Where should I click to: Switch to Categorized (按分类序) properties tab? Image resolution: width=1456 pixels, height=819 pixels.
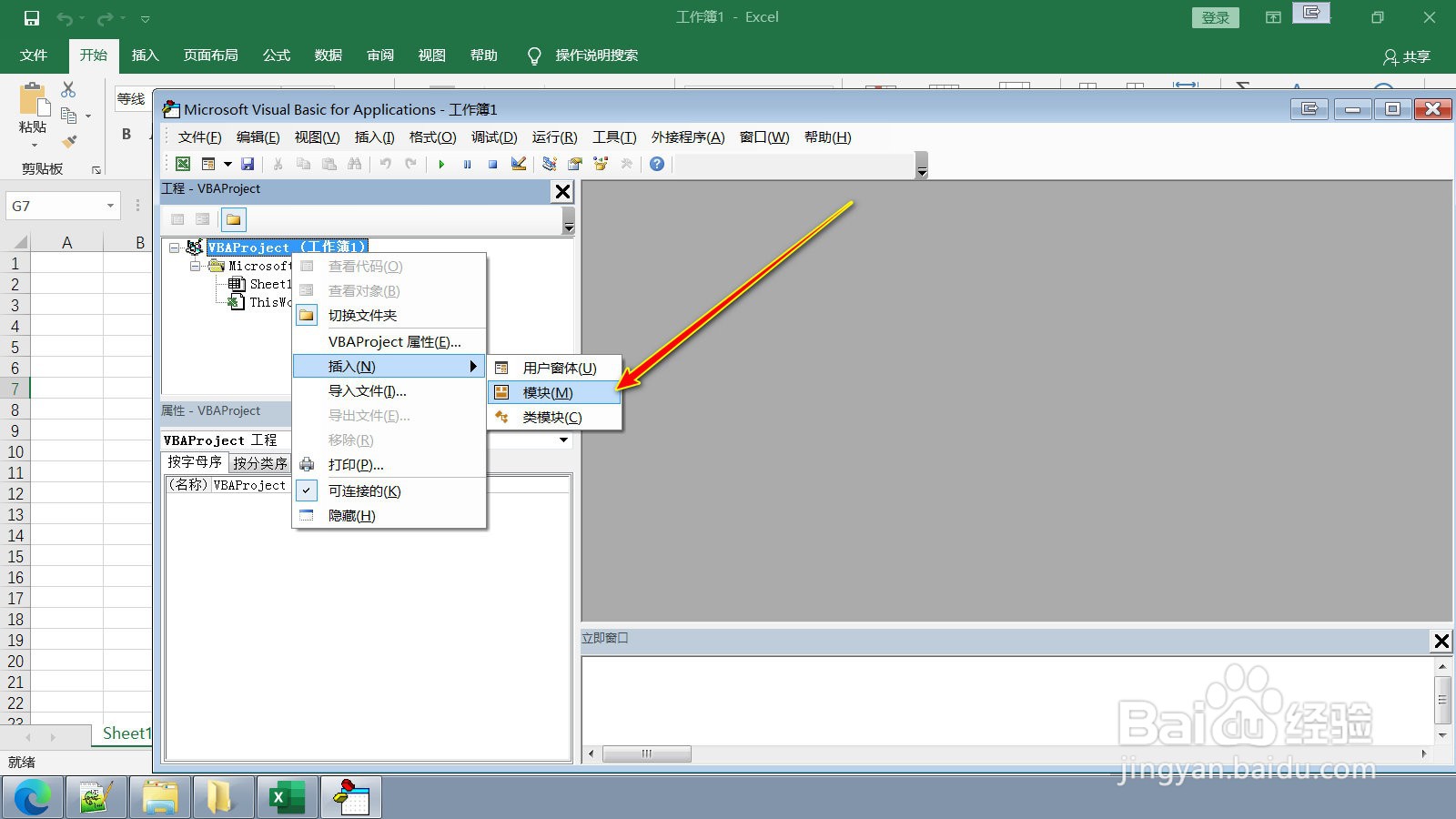click(x=260, y=463)
